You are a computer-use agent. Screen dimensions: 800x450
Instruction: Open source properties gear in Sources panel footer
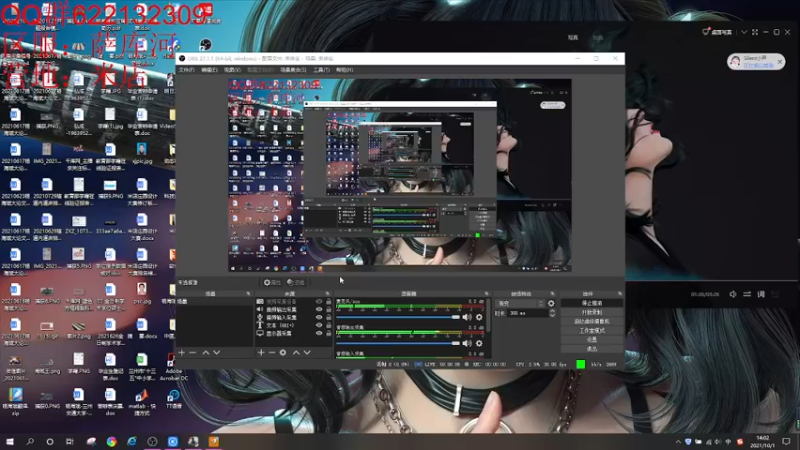283,353
